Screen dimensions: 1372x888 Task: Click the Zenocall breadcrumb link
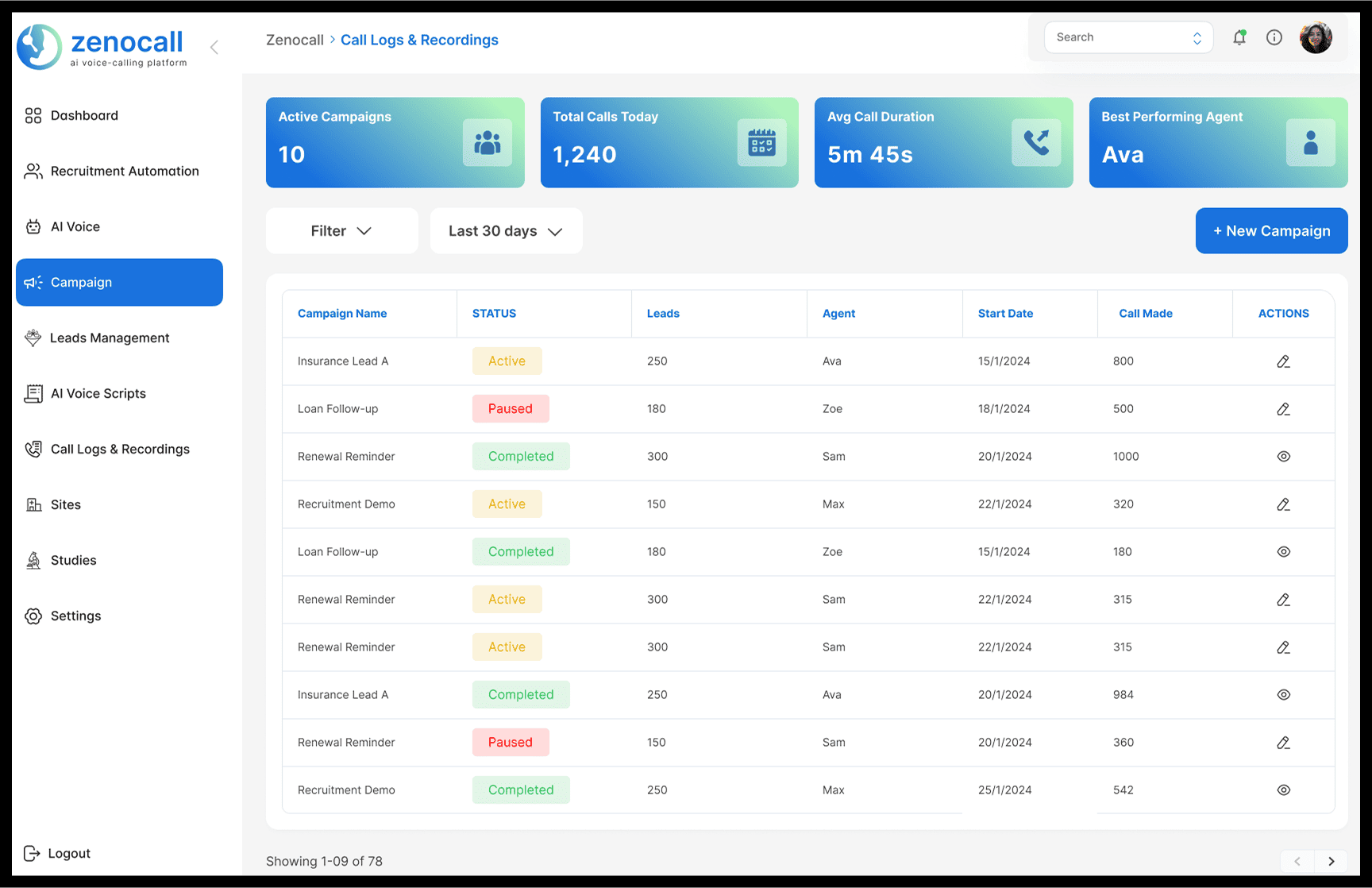point(295,39)
